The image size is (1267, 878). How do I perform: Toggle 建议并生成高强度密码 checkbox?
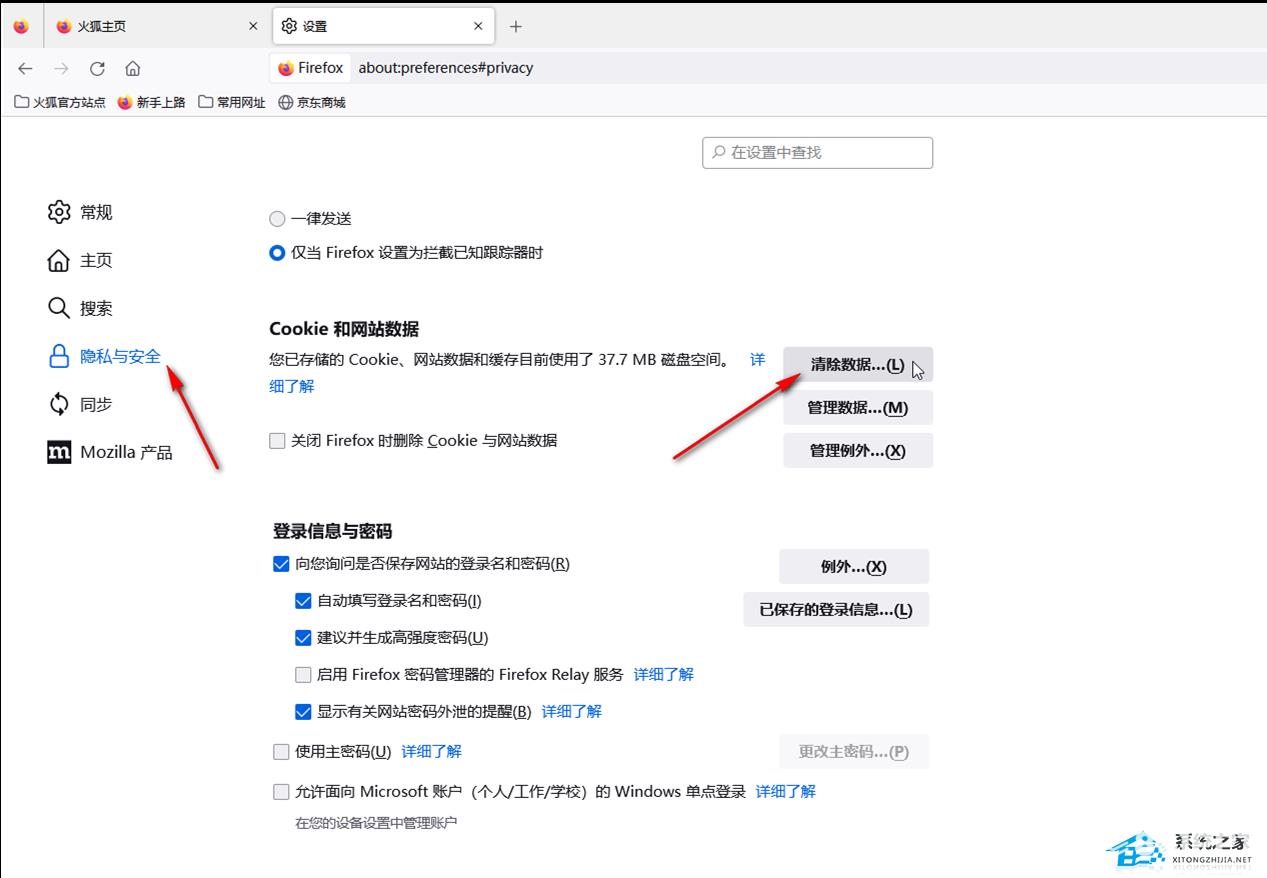click(303, 638)
